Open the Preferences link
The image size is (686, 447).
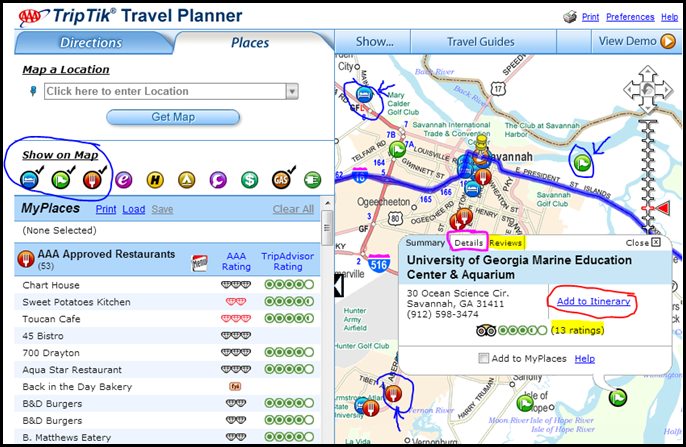pyautogui.click(x=630, y=17)
